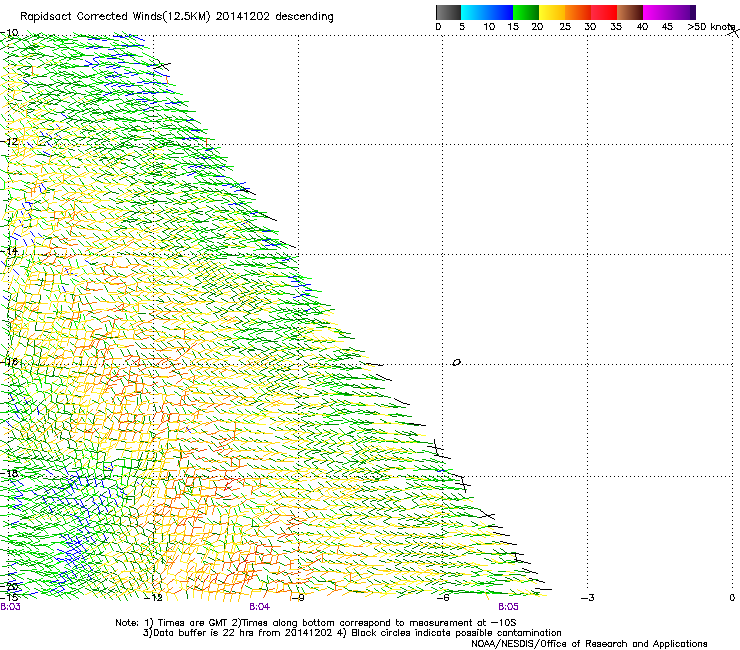The width and height of the screenshot is (740, 650).
Task: Select the latitude label '-20' on left axis
Action: pyautogui.click(x=9, y=586)
